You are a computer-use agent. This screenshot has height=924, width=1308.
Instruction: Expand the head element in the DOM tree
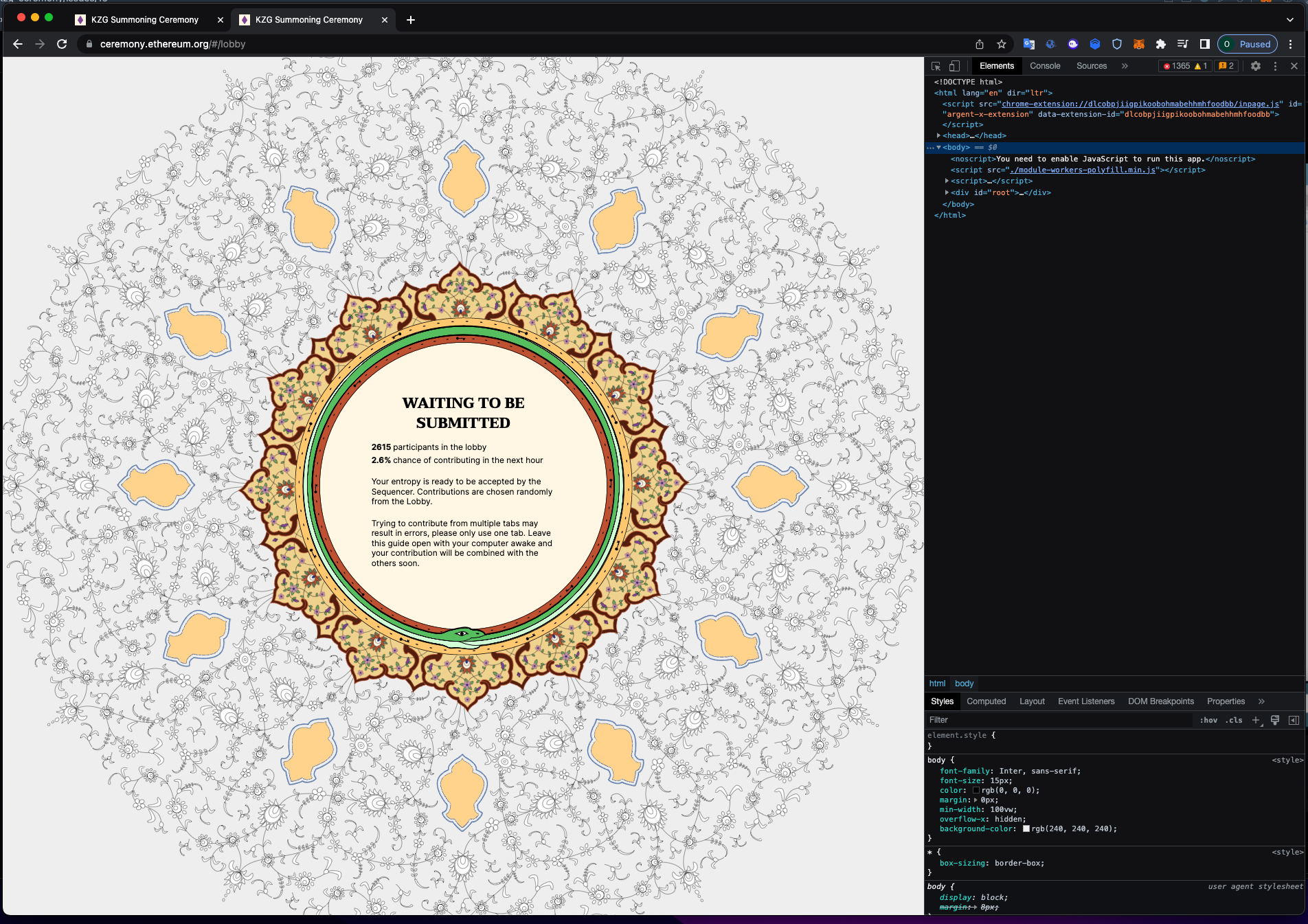(x=939, y=135)
